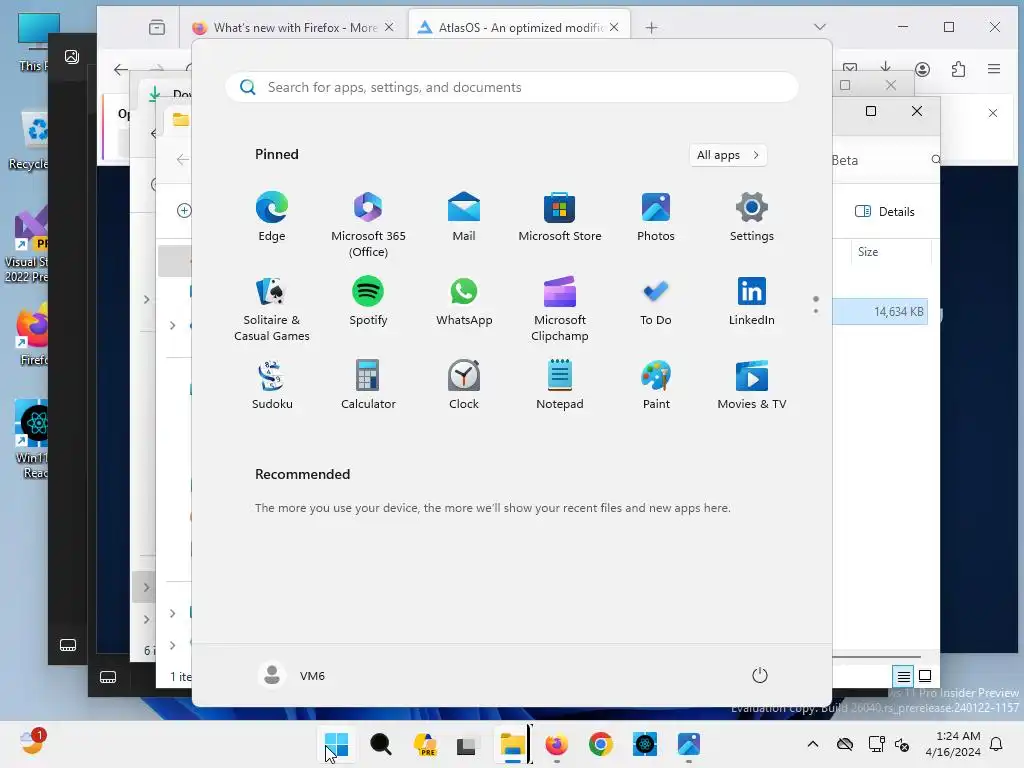Click the Start menu search field

coord(511,87)
